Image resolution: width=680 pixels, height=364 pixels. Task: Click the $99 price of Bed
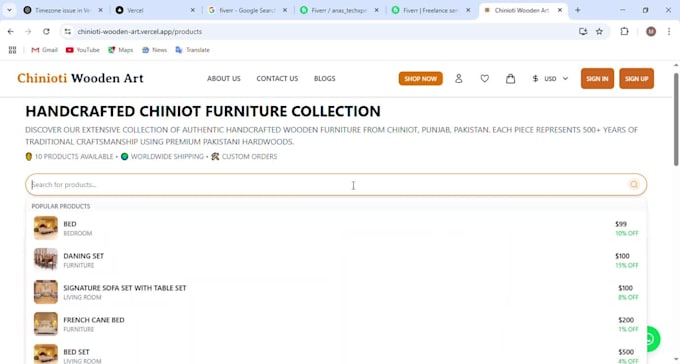[621, 224]
